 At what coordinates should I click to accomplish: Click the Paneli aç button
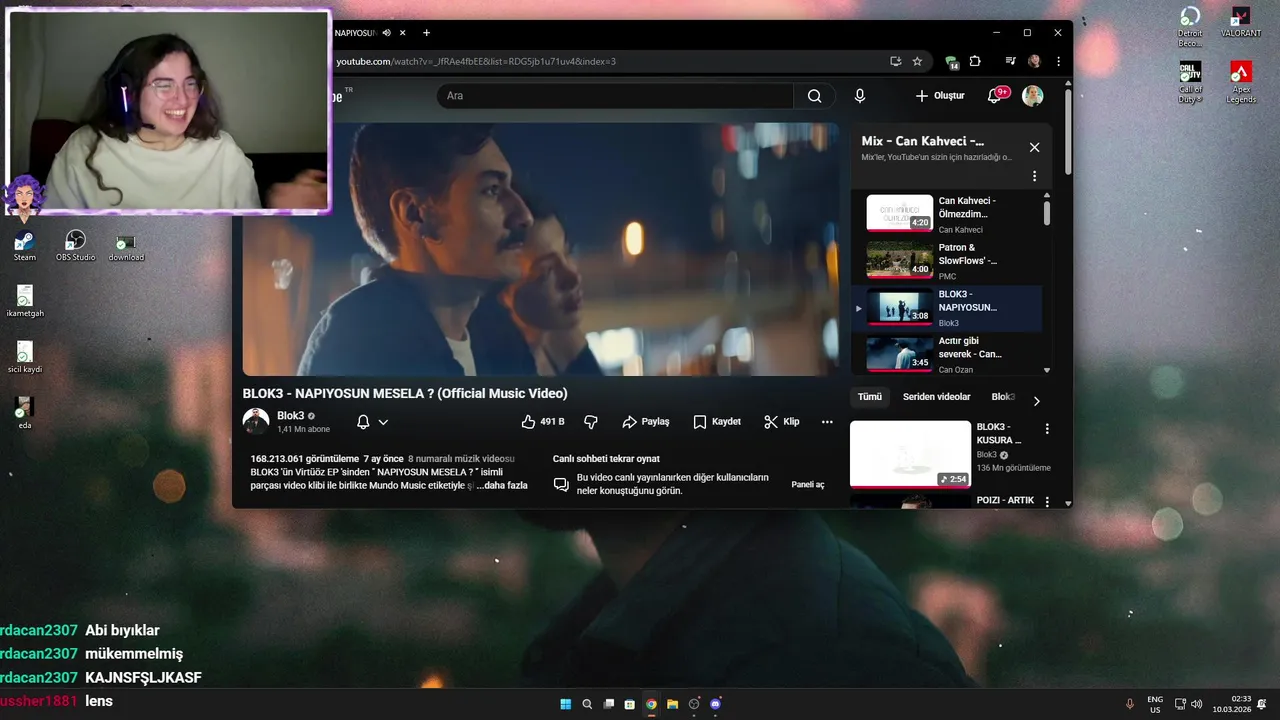pyautogui.click(x=808, y=484)
